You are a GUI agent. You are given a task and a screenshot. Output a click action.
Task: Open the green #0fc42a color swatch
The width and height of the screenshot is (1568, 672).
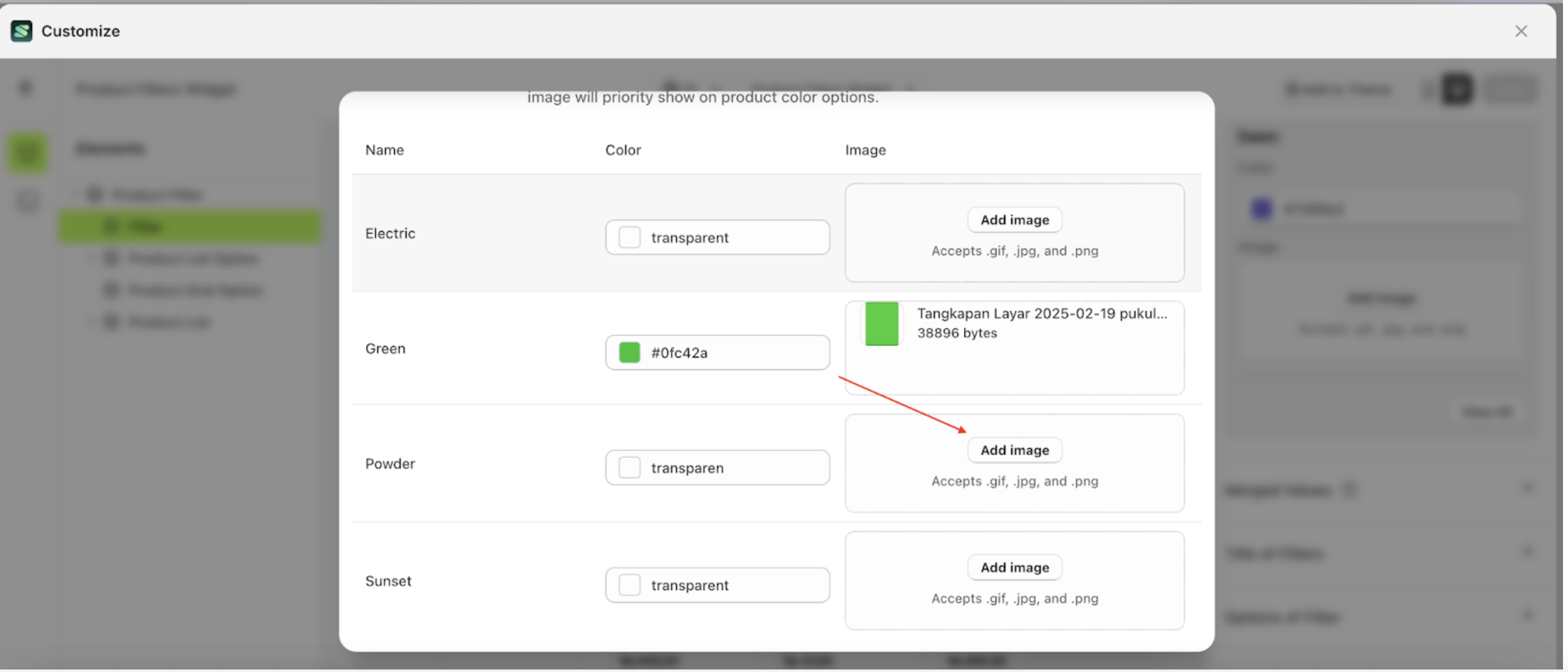(629, 352)
